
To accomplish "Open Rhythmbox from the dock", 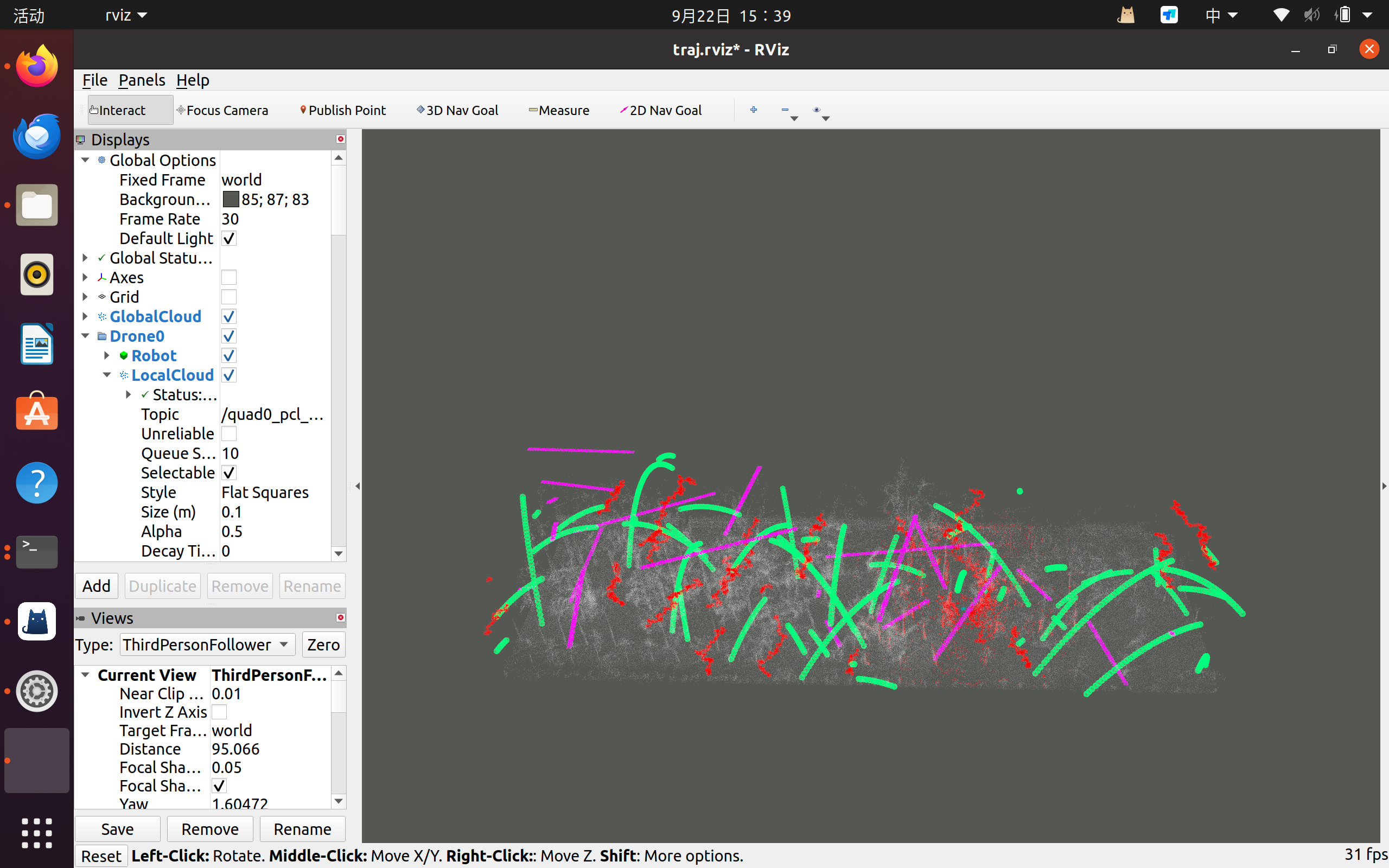I will (x=37, y=275).
